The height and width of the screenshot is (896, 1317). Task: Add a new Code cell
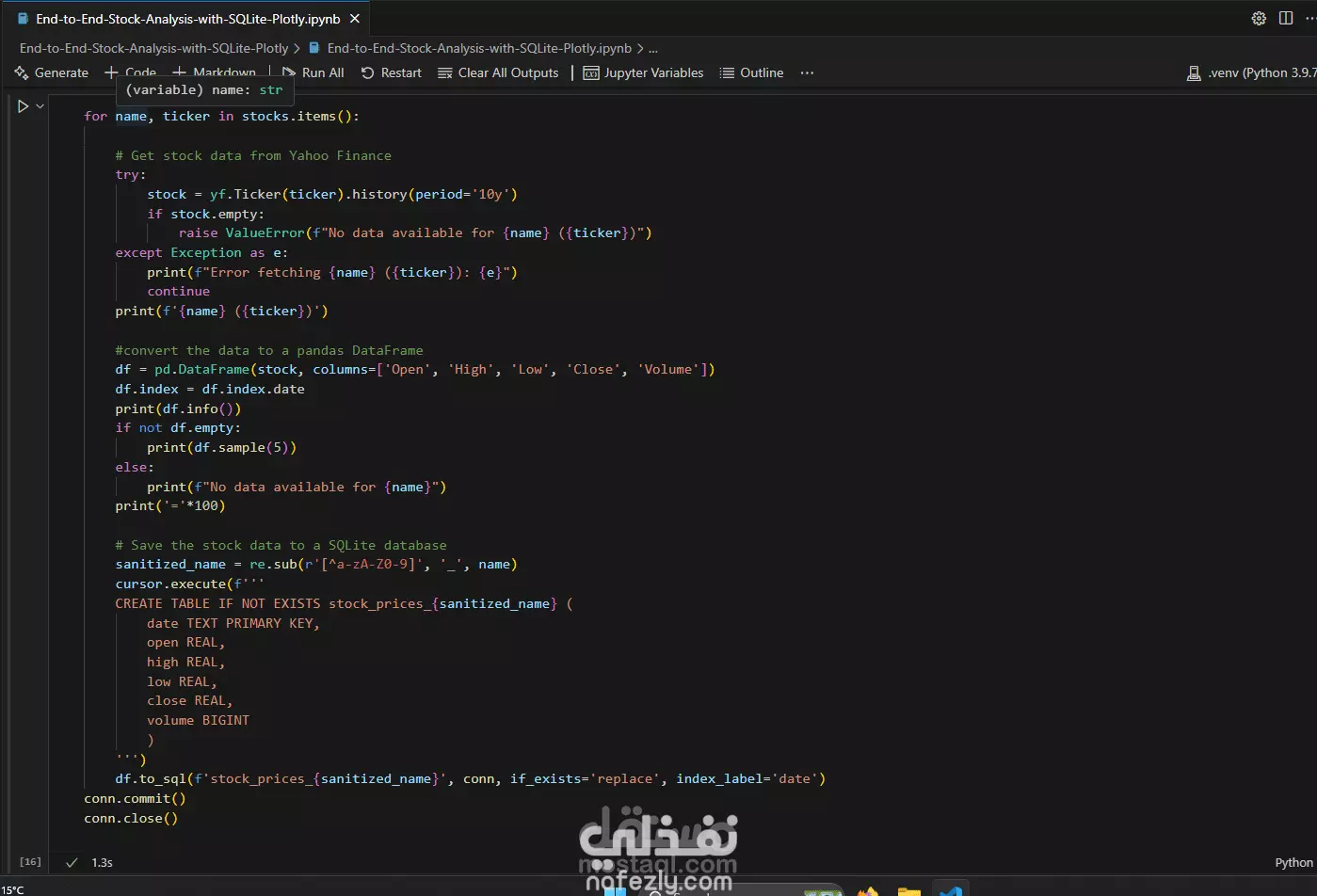pos(130,72)
